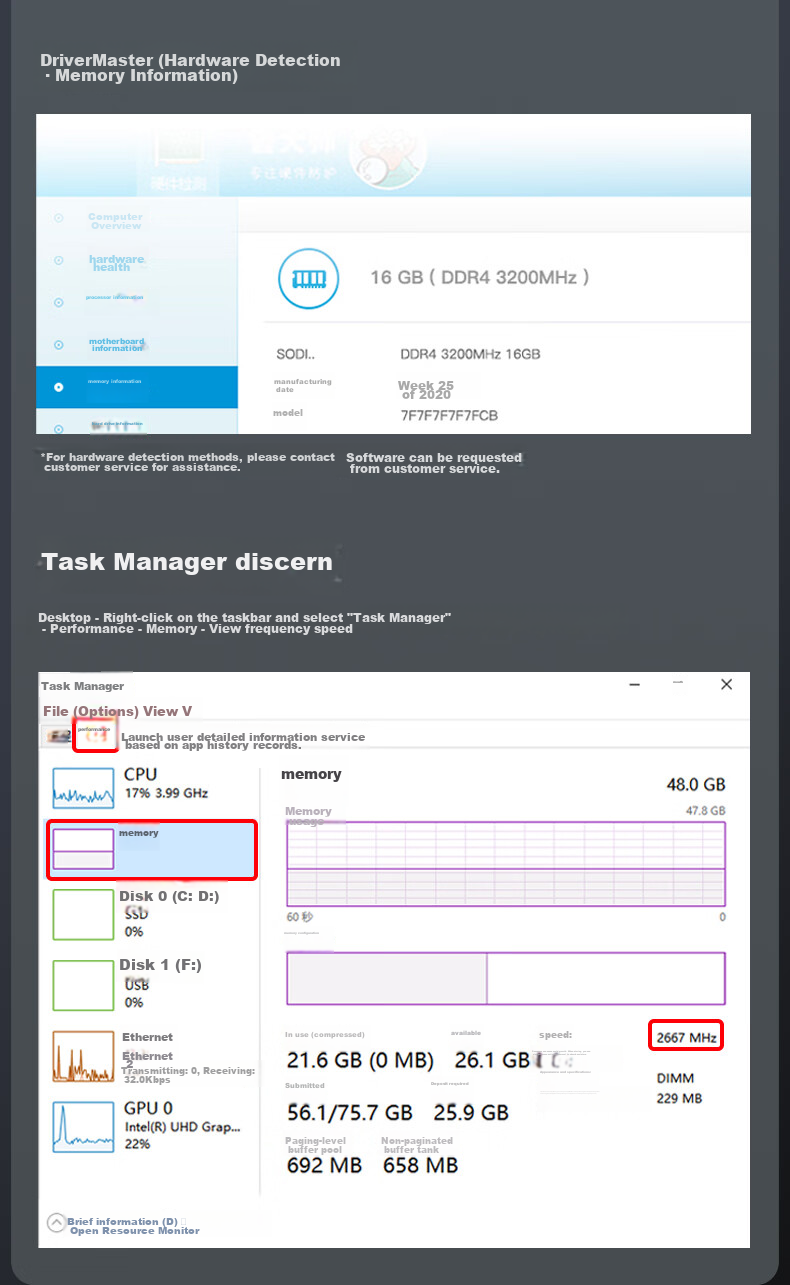This screenshot has height=1285, width=790.
Task: Open Resource Monitor link
Action: [x=135, y=1231]
